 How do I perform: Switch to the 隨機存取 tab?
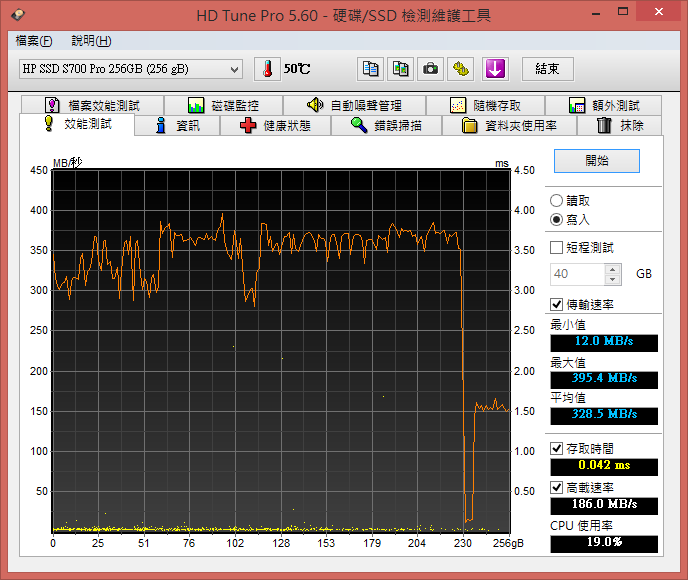pyautogui.click(x=485, y=105)
